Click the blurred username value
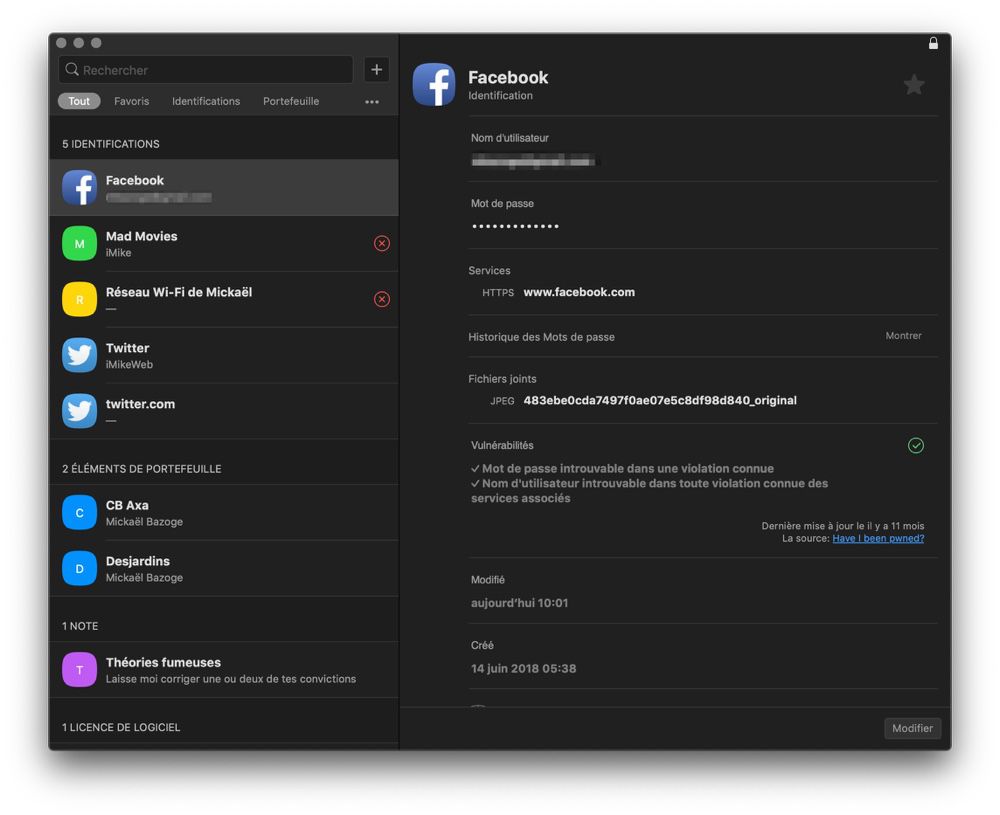Image resolution: width=1000 pixels, height=815 pixels. coord(533,161)
